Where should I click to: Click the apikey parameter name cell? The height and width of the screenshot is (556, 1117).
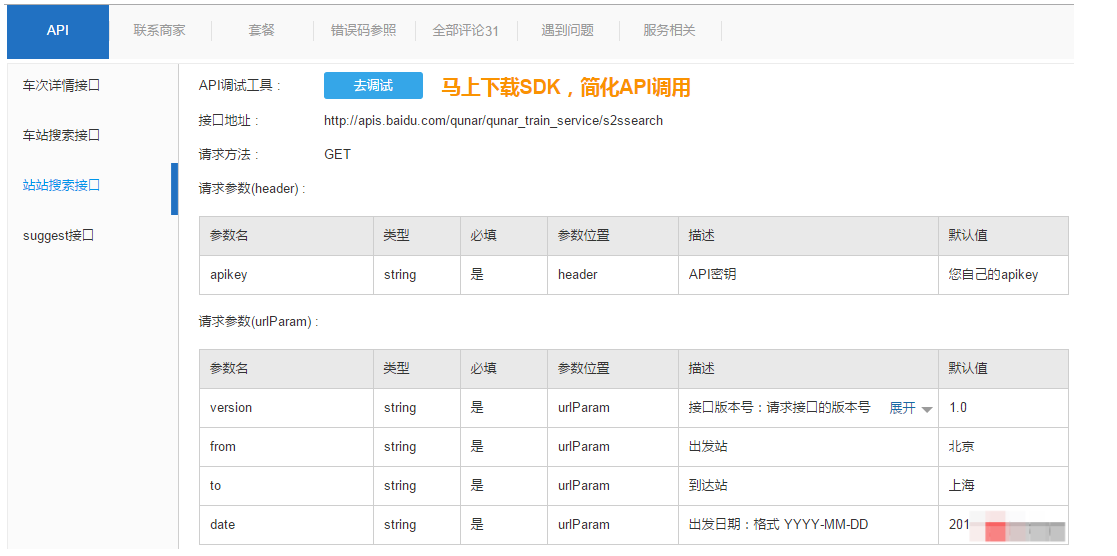click(x=286, y=275)
